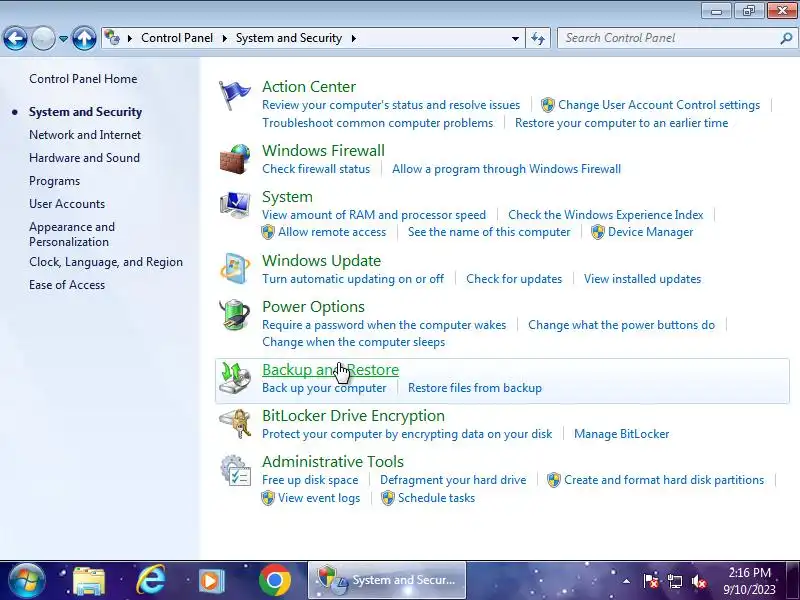
Task: Click Create and format hard disk partitions
Action: [x=664, y=480]
